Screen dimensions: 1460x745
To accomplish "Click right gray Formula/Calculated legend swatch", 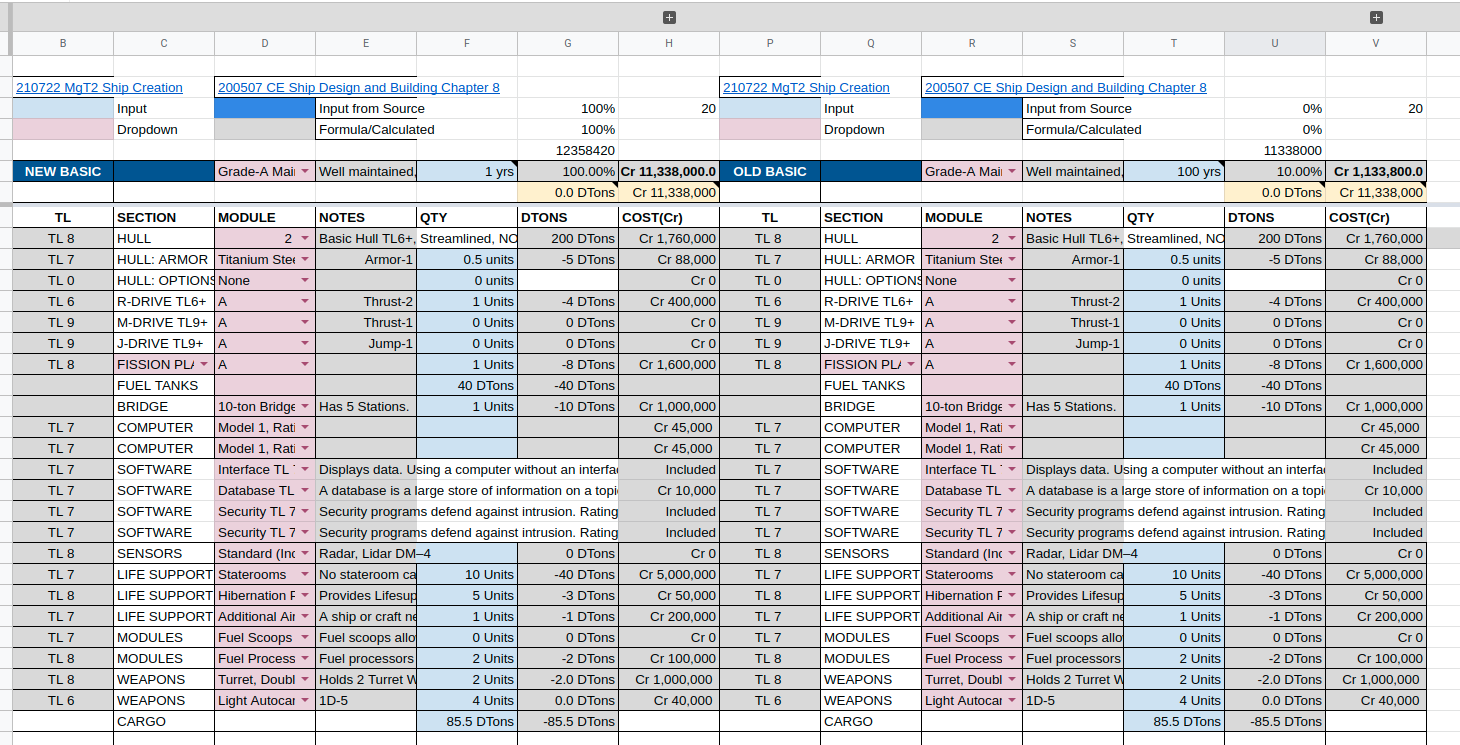I will click(x=972, y=130).
